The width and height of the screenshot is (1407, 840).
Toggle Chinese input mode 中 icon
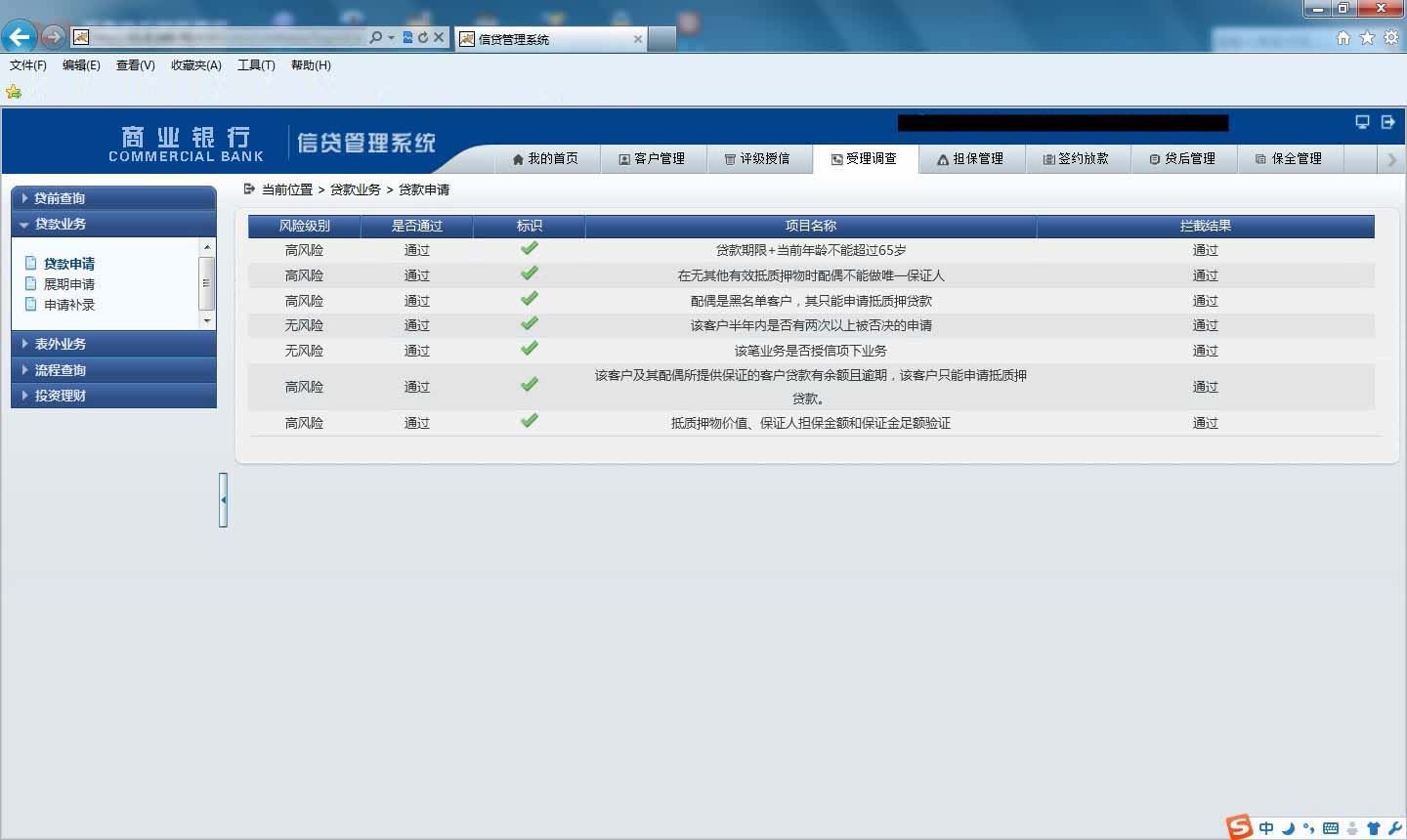1266,828
